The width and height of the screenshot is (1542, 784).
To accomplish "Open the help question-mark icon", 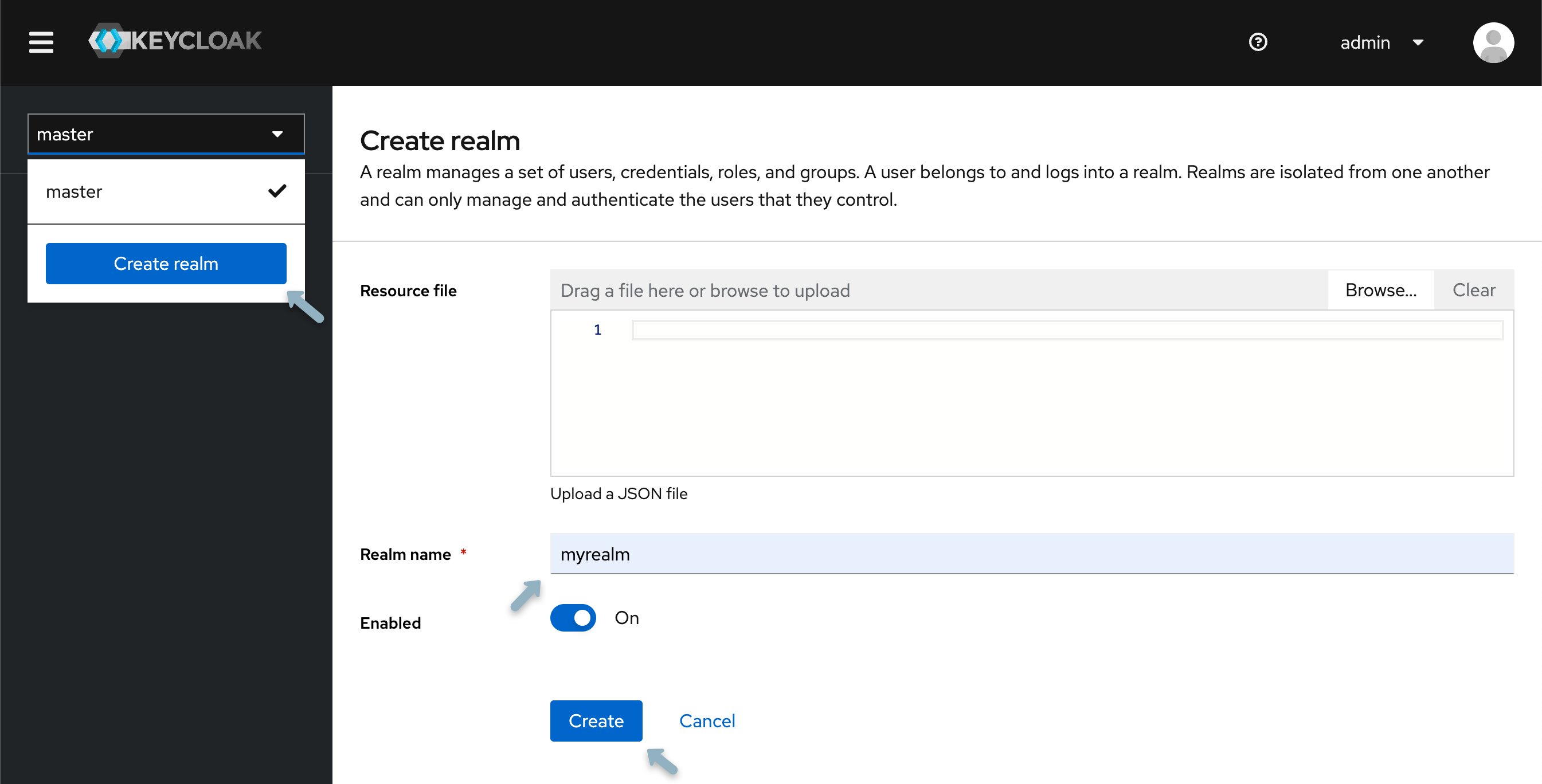I will point(1258,42).
